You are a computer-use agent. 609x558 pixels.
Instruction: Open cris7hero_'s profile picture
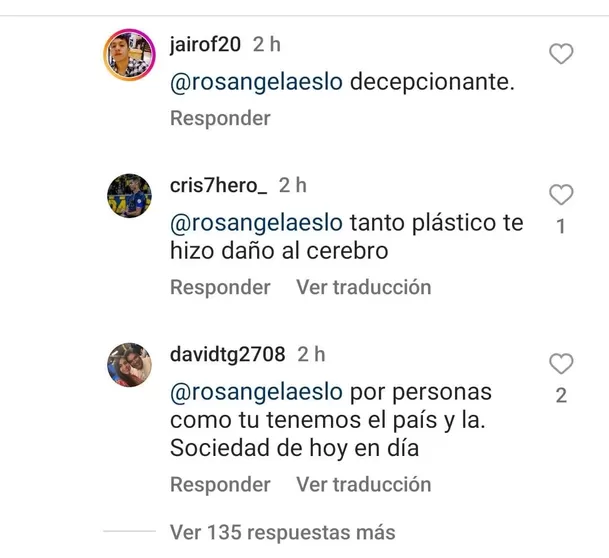coord(129,195)
